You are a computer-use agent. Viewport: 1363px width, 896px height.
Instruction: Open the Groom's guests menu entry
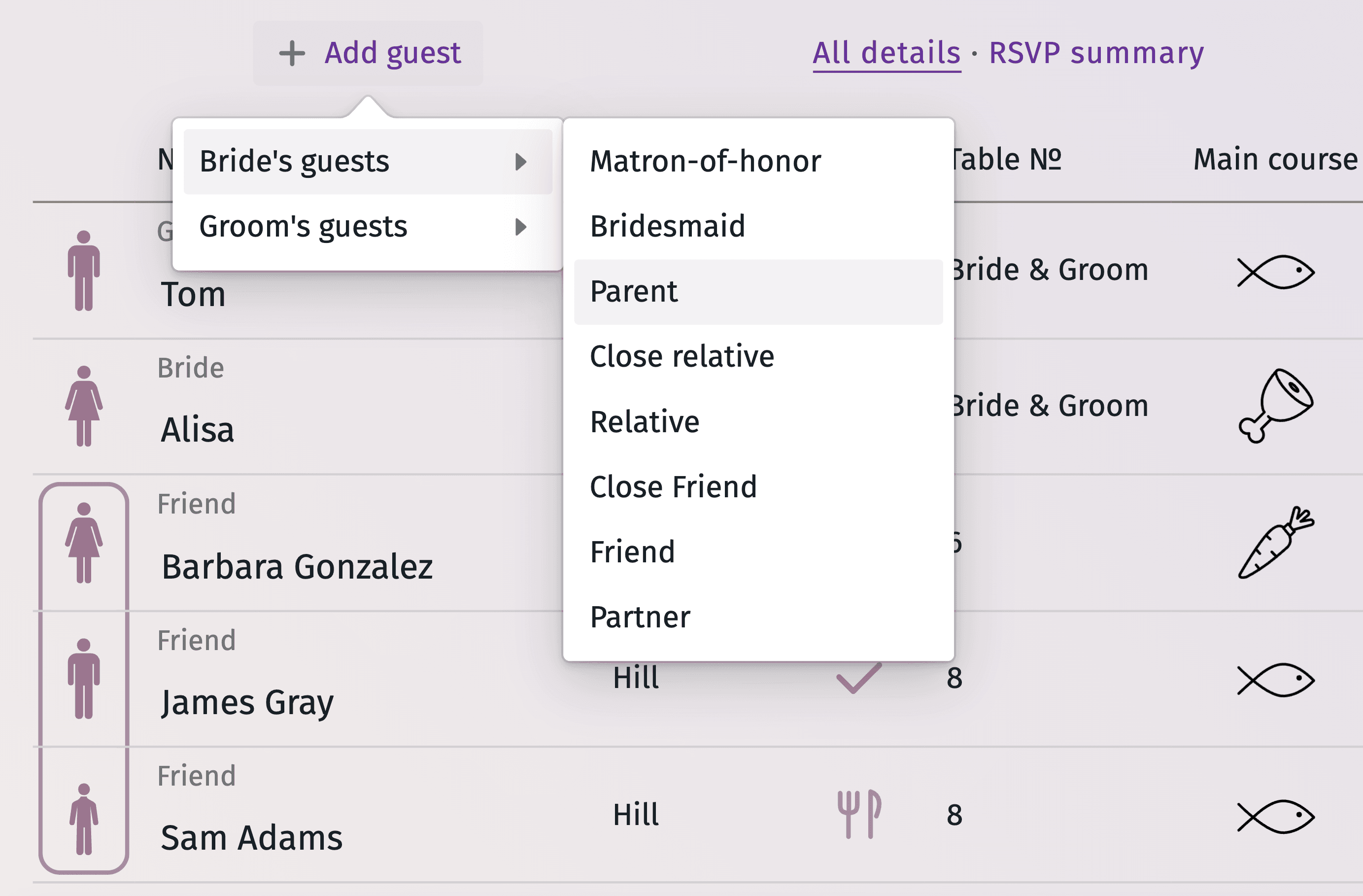point(304,227)
